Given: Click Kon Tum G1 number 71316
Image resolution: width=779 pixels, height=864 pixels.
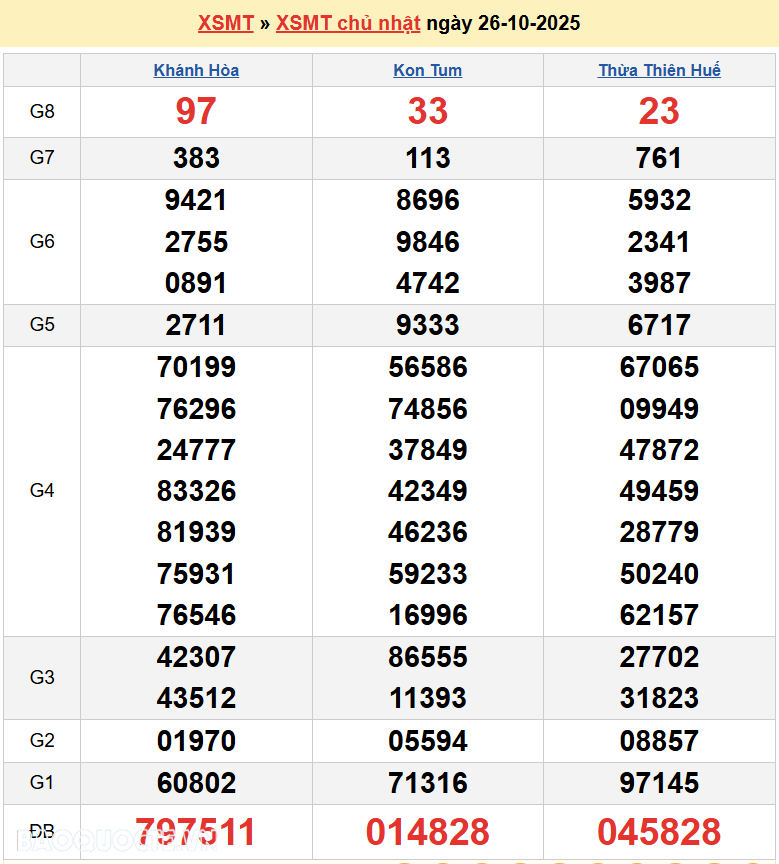Looking at the screenshot, I should pyautogui.click(x=428, y=783).
